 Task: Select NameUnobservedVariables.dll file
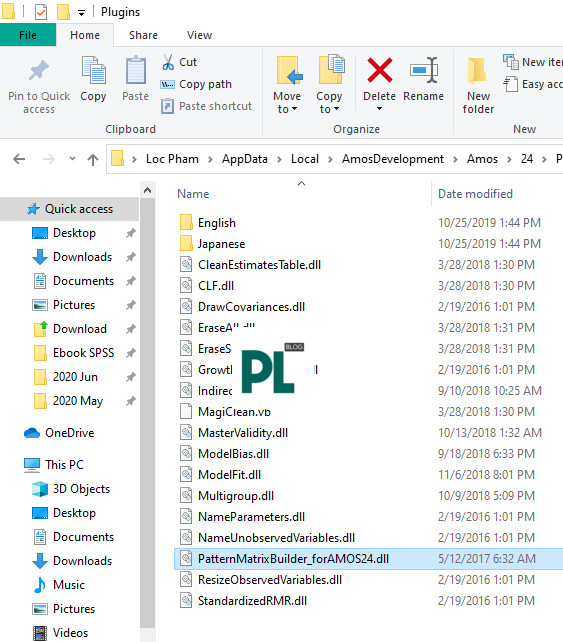pyautogui.click(x=276, y=538)
